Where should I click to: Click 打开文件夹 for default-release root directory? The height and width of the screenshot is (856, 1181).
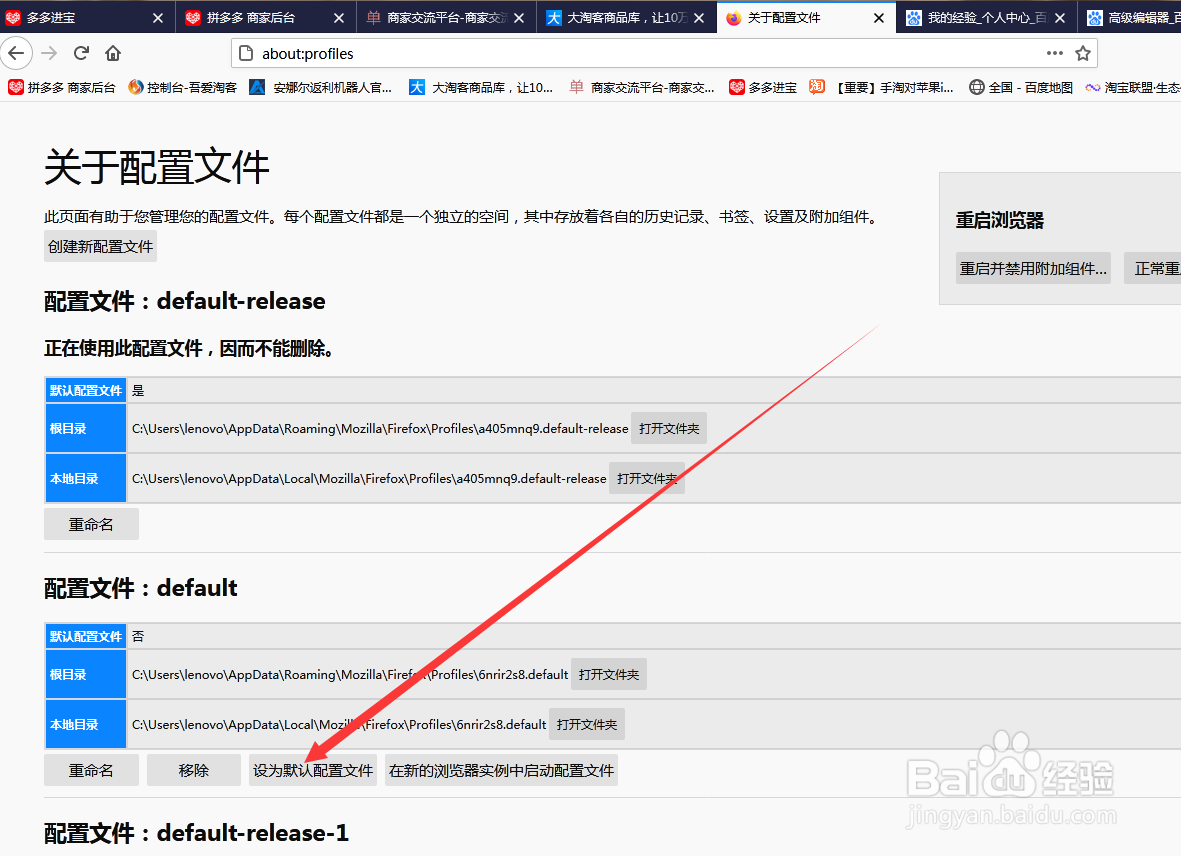[668, 428]
